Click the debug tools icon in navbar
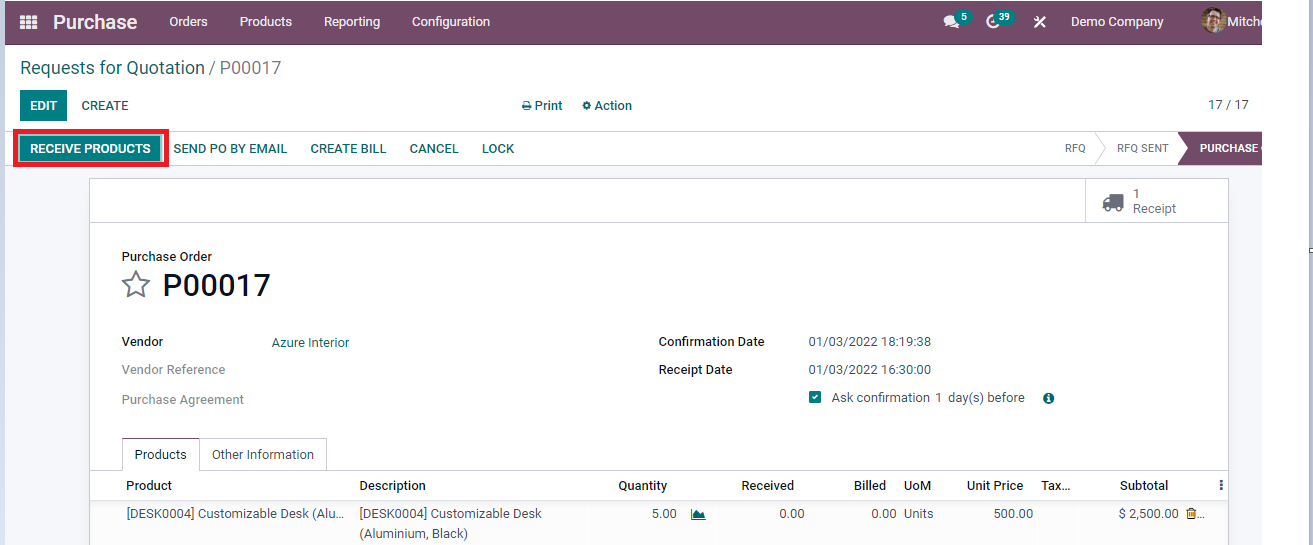Image resolution: width=1313 pixels, height=545 pixels. [1040, 22]
